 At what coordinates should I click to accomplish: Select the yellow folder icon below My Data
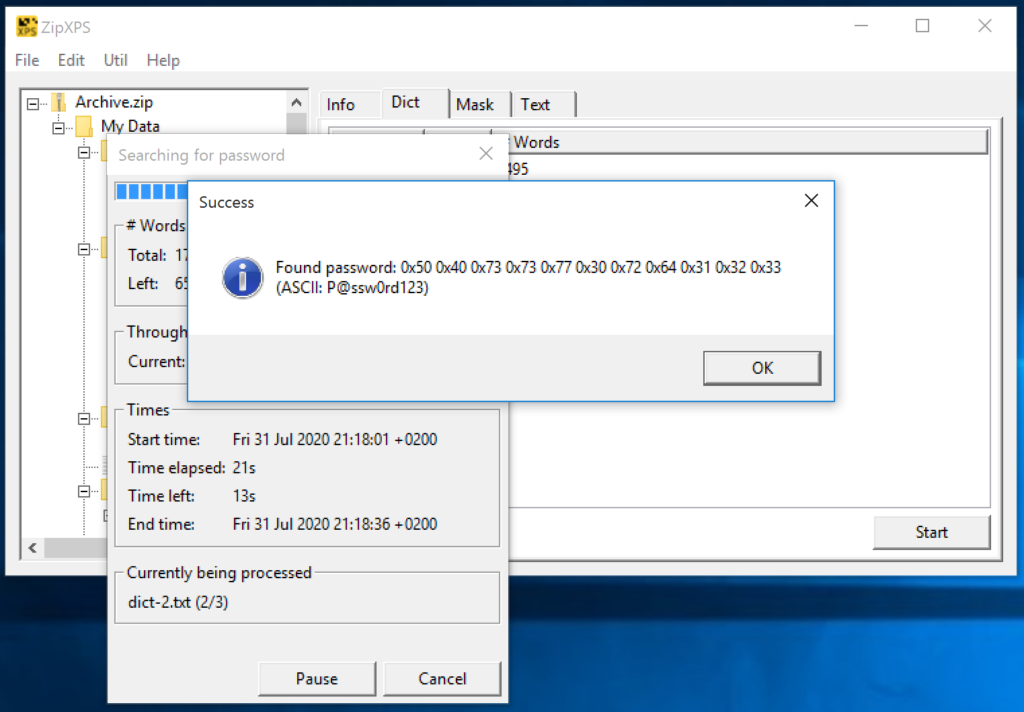click(106, 151)
